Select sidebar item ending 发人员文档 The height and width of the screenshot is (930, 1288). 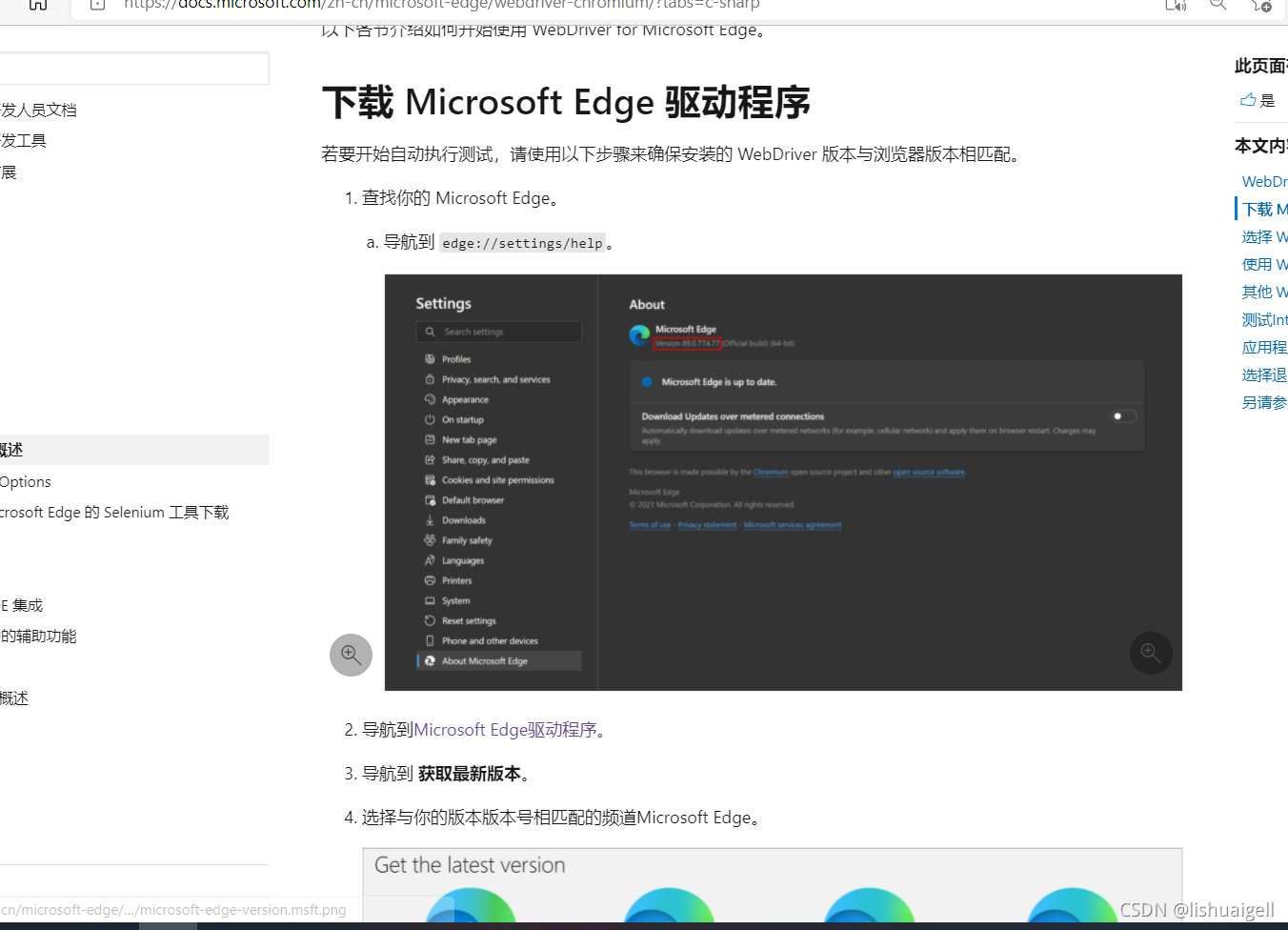coord(38,110)
